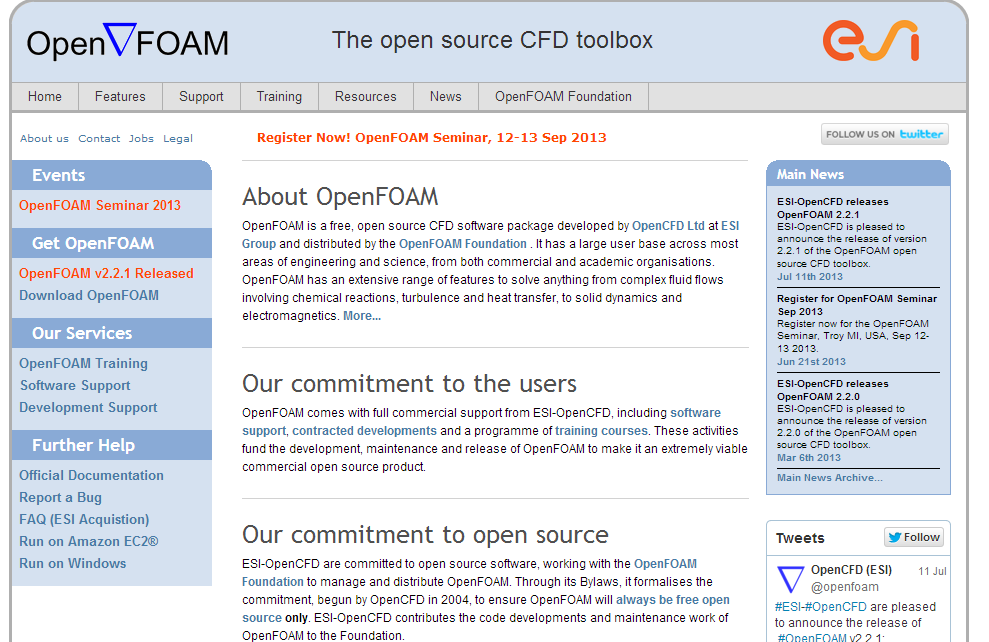
Task: Click OpenCFD (ESI) tweet author name
Action: pos(851,570)
